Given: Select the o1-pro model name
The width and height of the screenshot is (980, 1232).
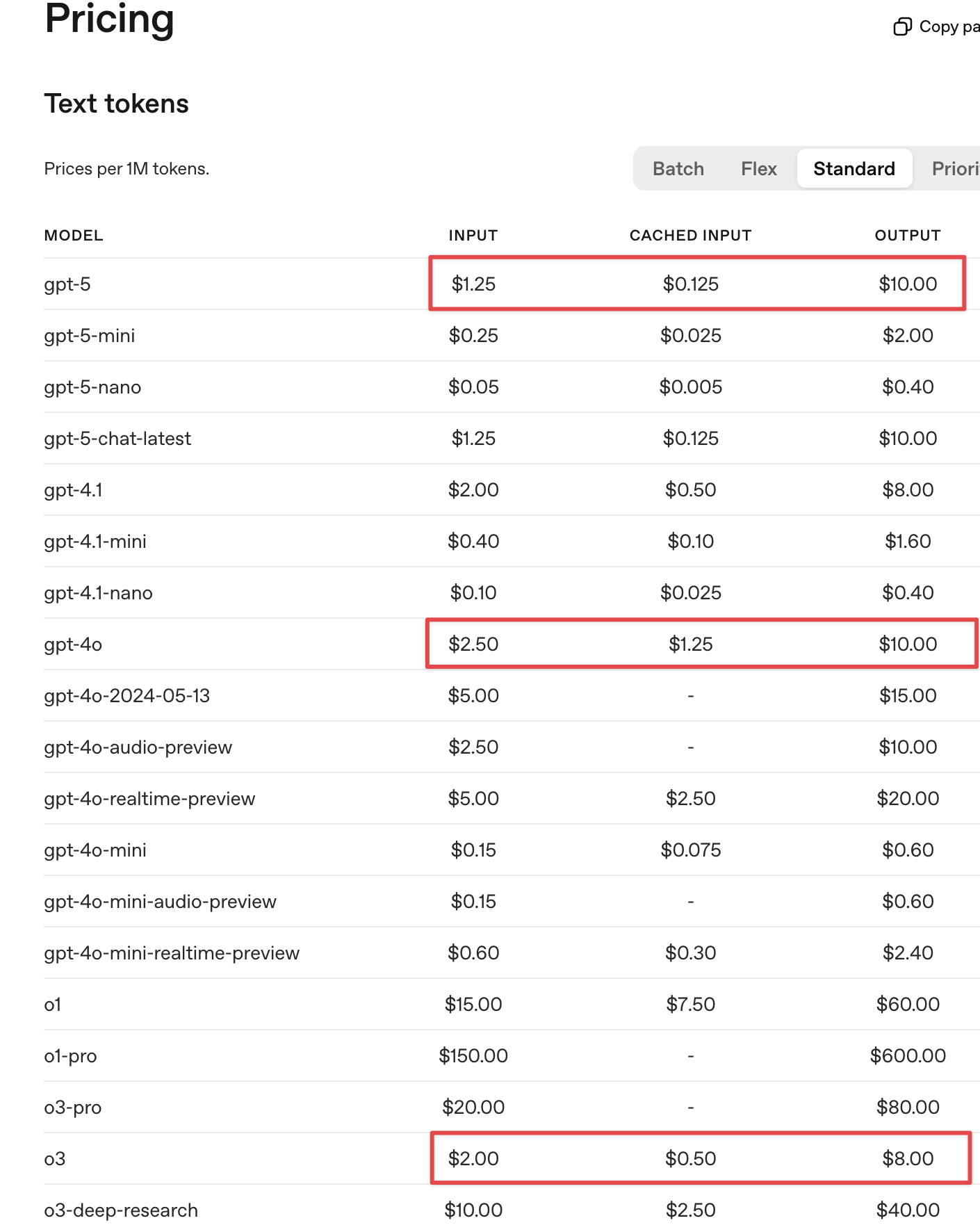Looking at the screenshot, I should point(70,1056).
